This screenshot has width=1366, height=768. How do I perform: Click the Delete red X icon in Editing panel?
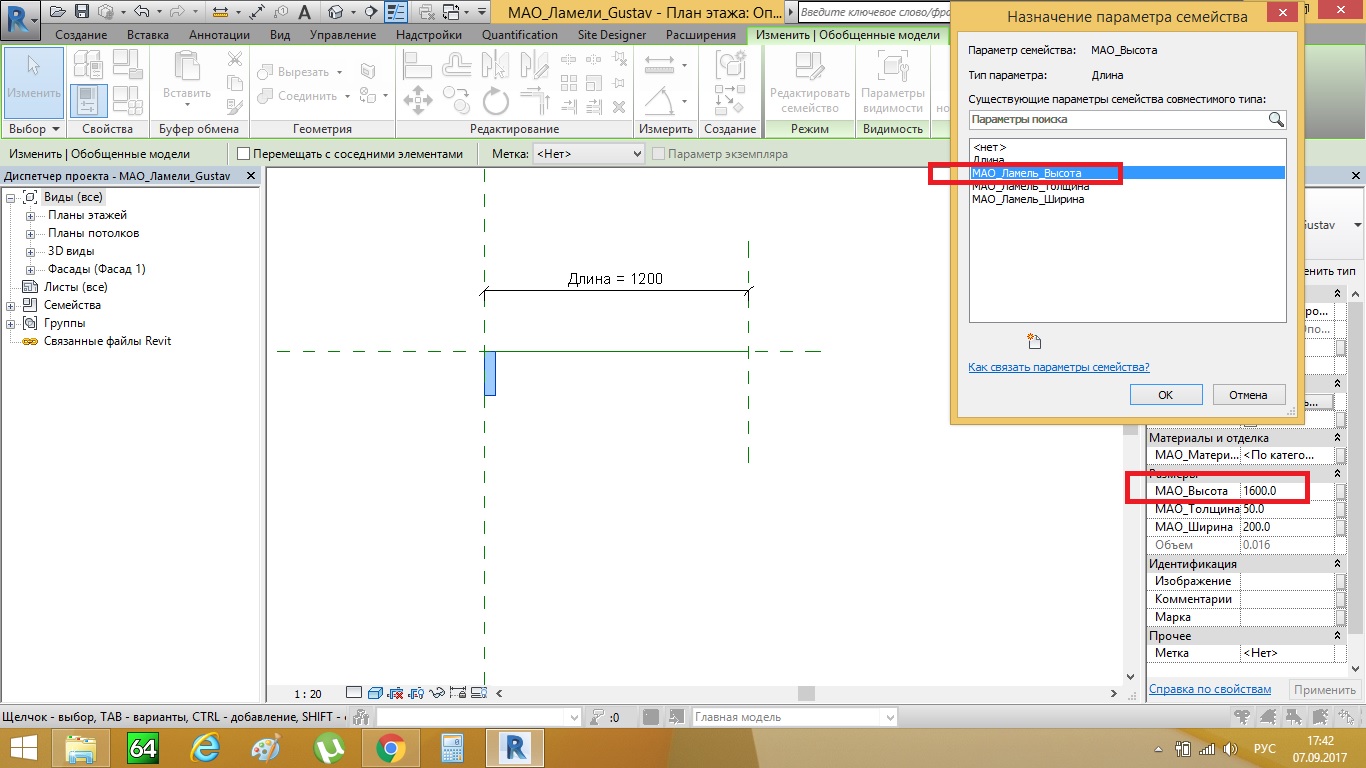tap(618, 106)
